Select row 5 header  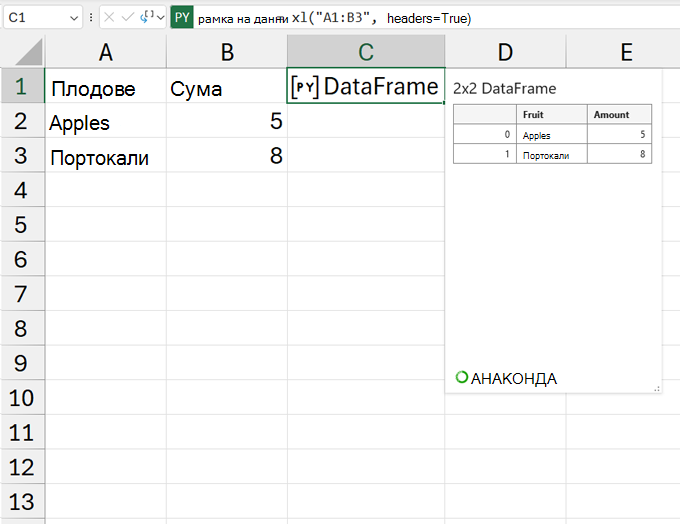[22, 224]
